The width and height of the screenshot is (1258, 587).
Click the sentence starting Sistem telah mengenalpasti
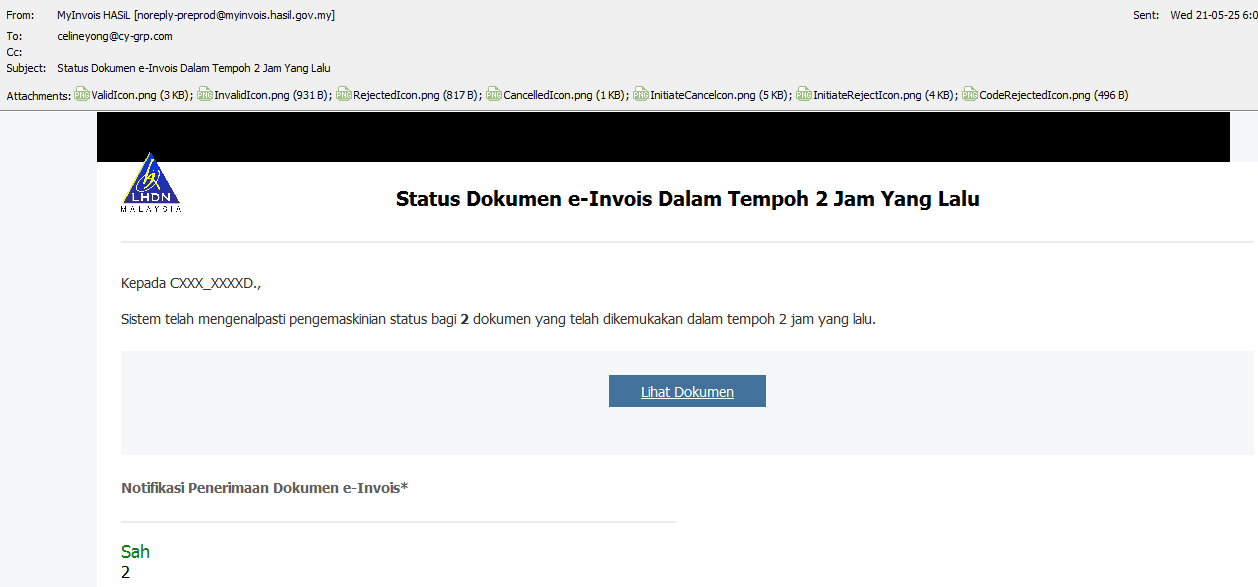497,320
